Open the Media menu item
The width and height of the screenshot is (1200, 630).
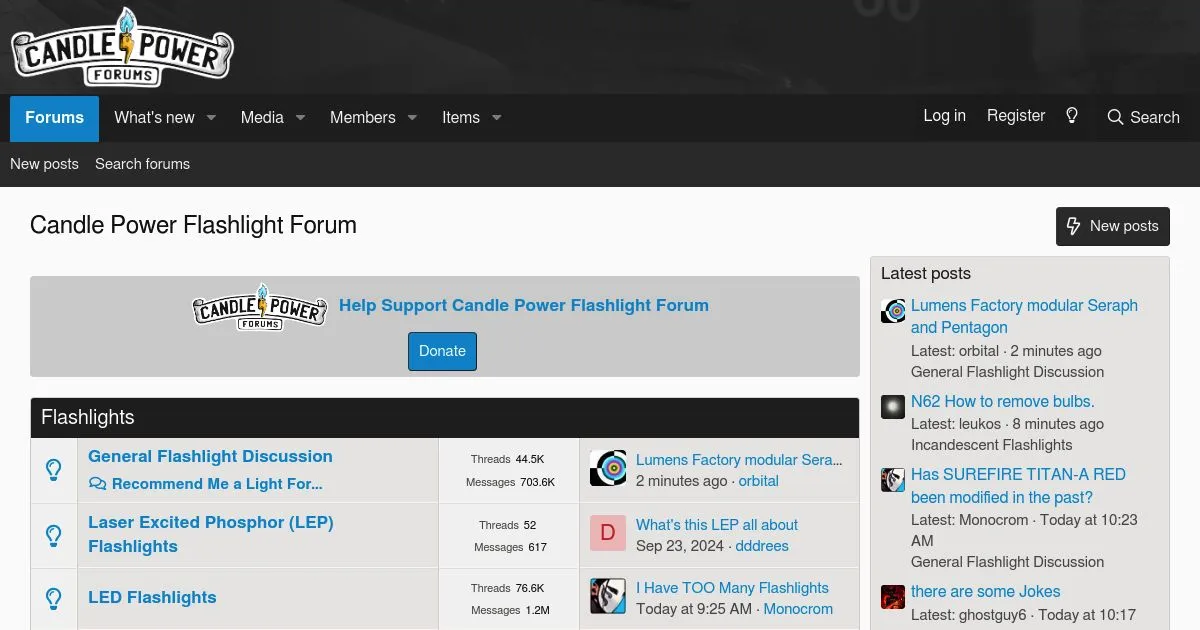coord(262,118)
